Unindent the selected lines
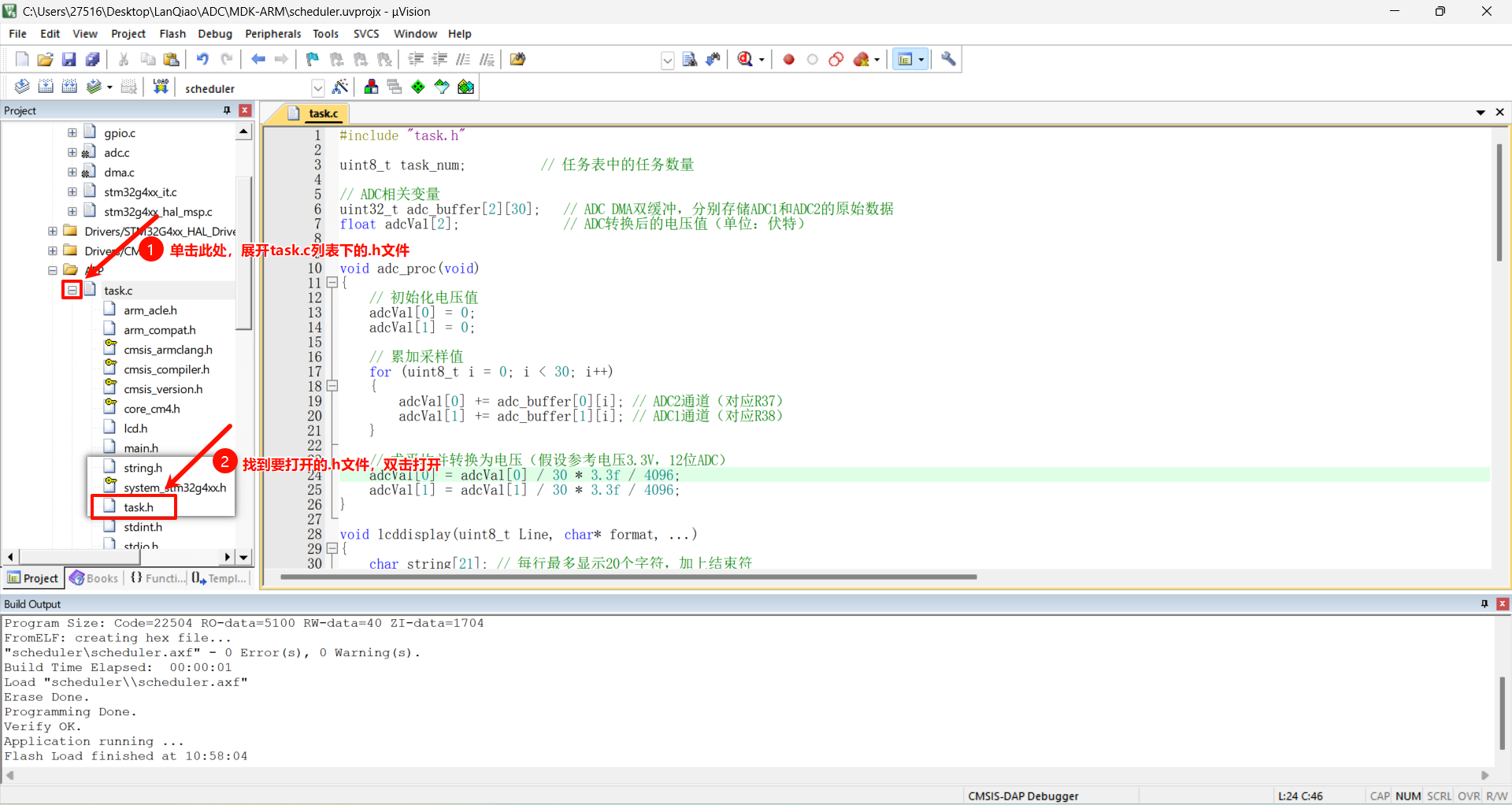 (x=439, y=59)
